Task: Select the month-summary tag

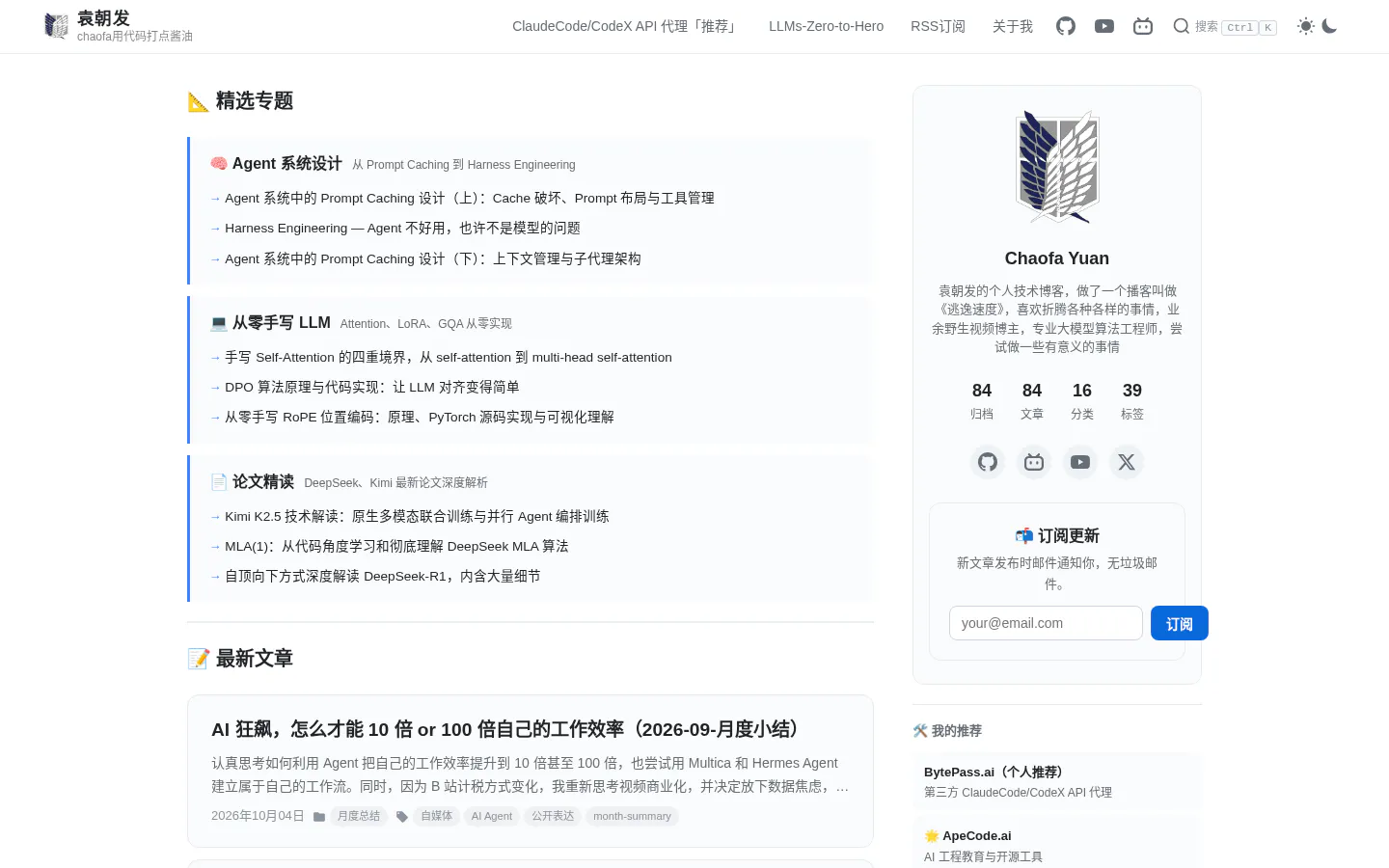Action: coord(632,816)
